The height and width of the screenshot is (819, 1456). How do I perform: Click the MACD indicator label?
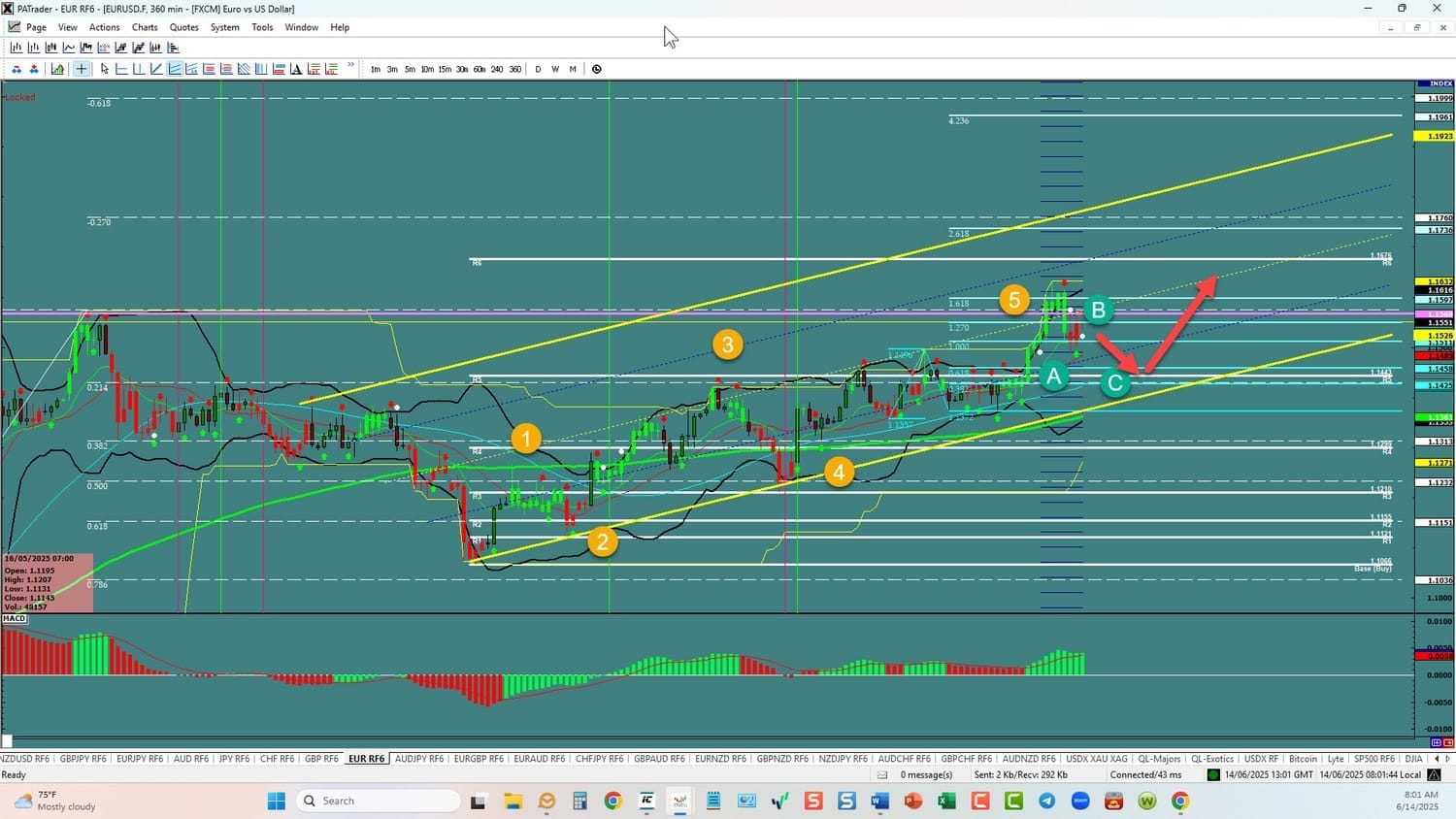click(15, 618)
